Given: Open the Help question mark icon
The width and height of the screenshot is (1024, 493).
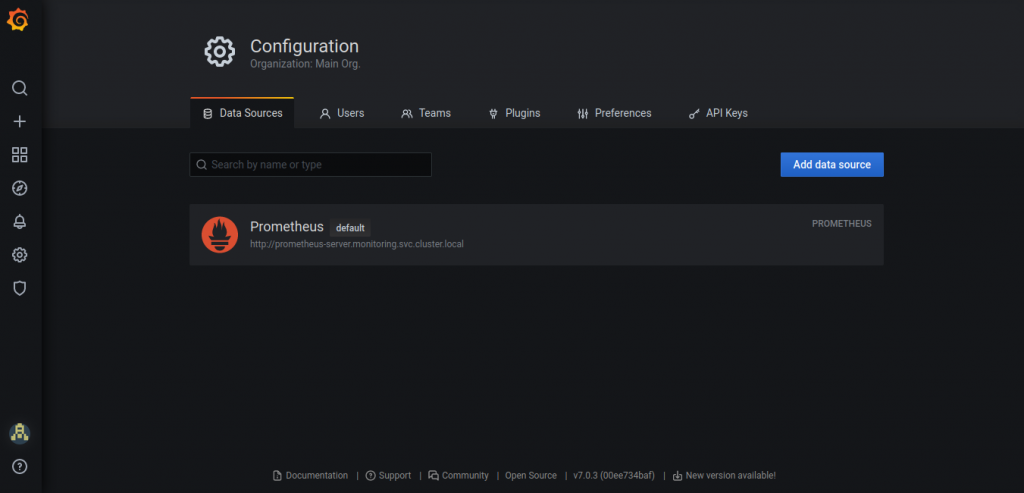Looking at the screenshot, I should 19,466.
